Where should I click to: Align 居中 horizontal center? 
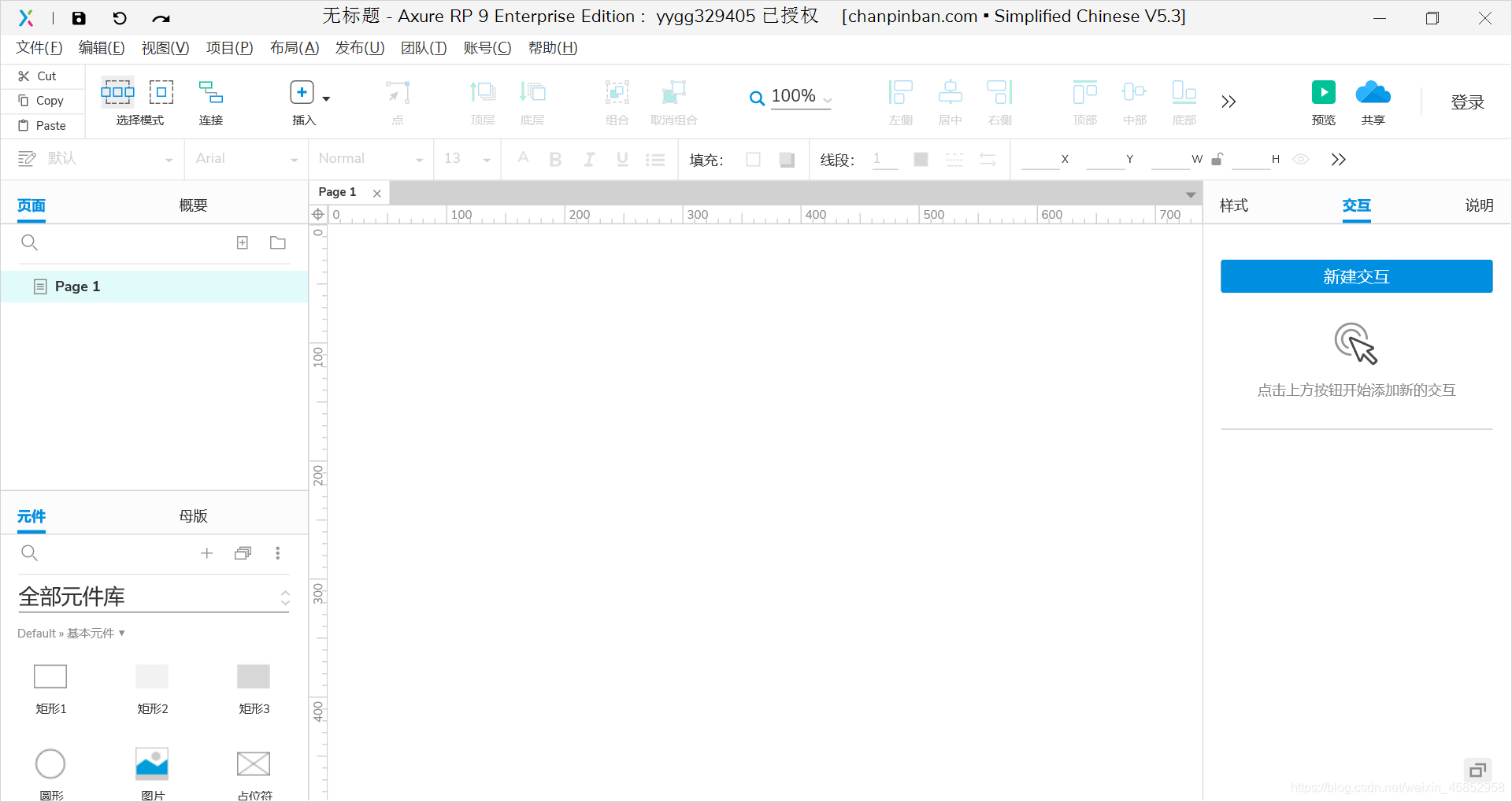click(950, 102)
